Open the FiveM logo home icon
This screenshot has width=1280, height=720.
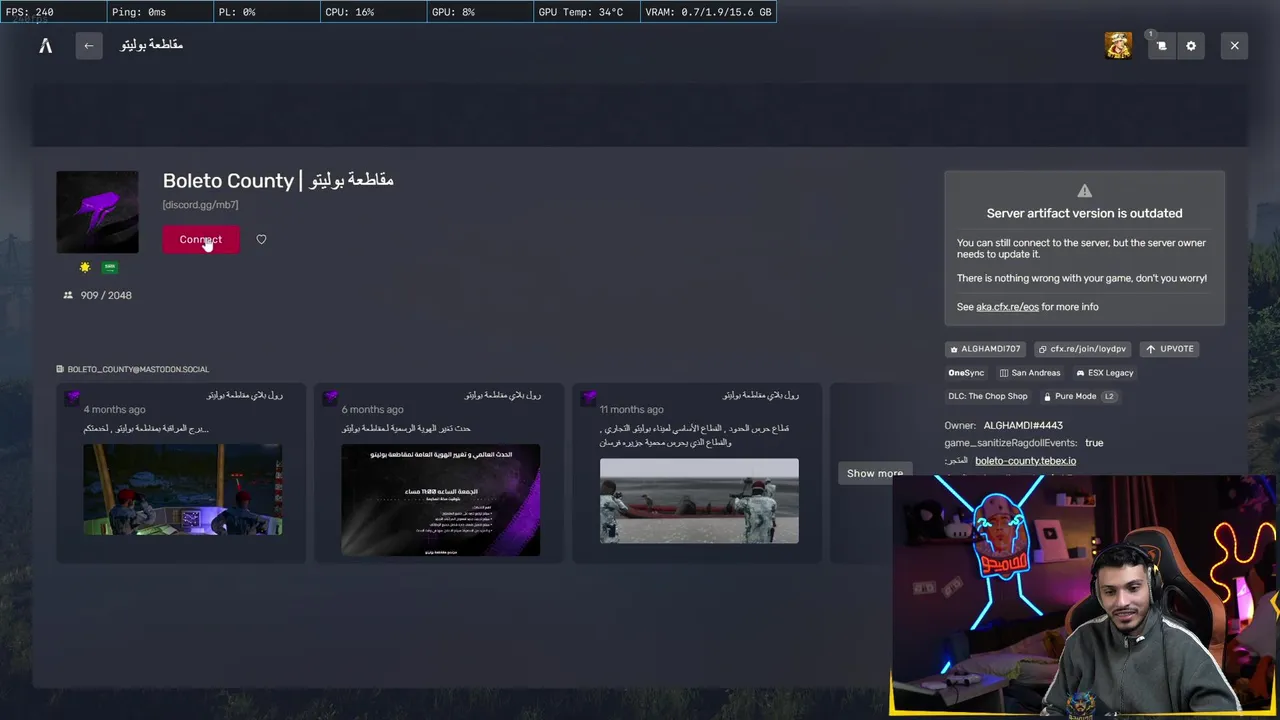[46, 45]
